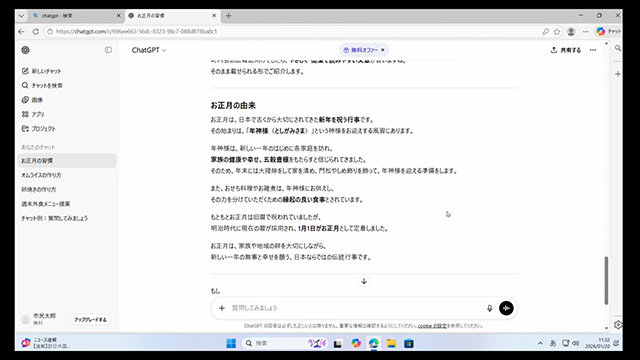The width and height of the screenshot is (640, 360).
Task: Open the ChatGPT logo home icon
Action: (x=25, y=50)
